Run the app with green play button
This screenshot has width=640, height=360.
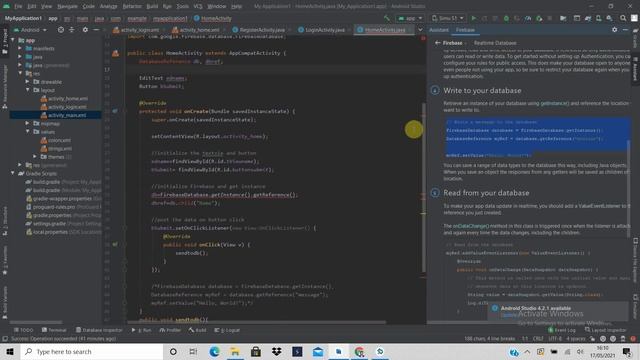coord(473,18)
